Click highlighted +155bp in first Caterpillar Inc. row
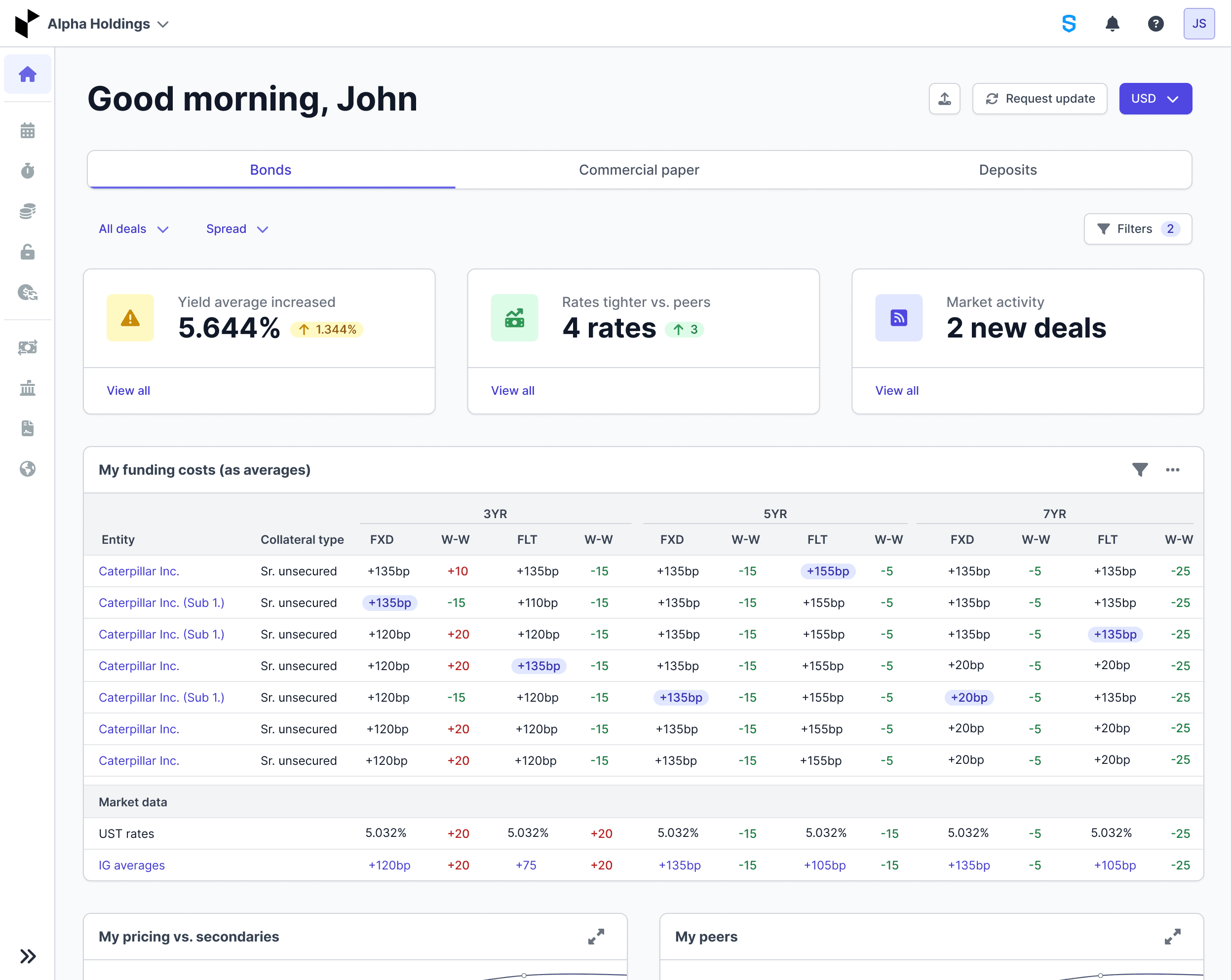1231x980 pixels. 827,571
